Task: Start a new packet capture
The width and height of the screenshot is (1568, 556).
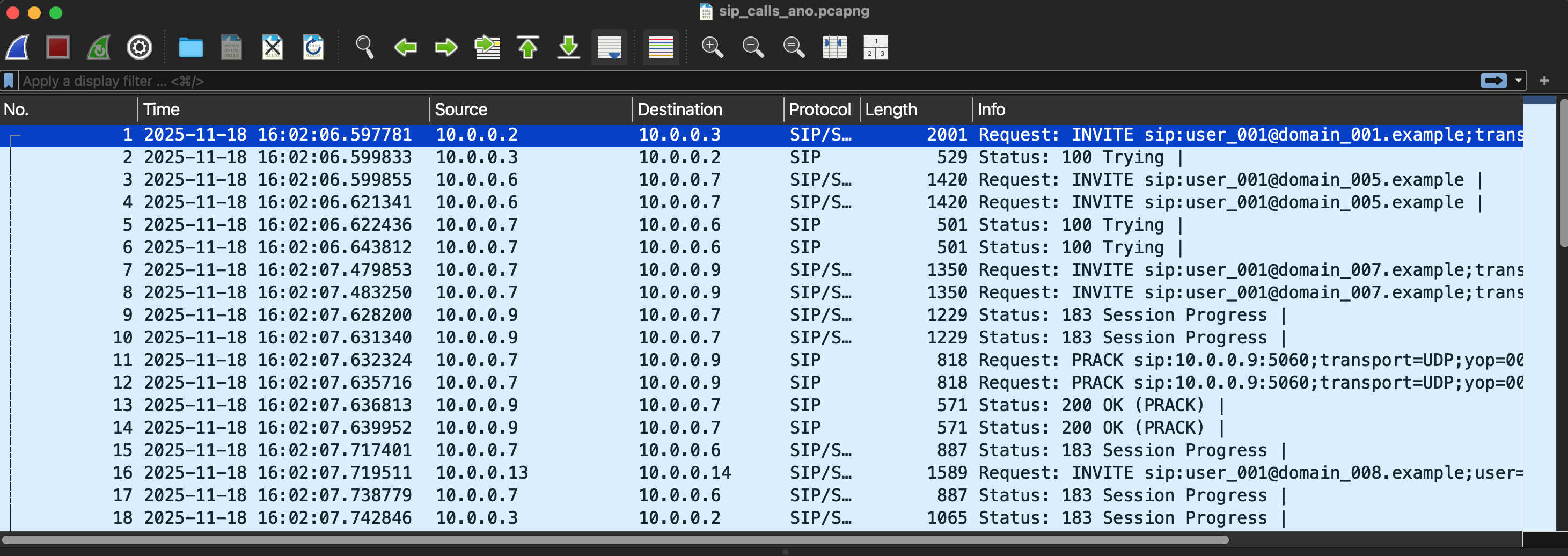Action: tap(17, 47)
